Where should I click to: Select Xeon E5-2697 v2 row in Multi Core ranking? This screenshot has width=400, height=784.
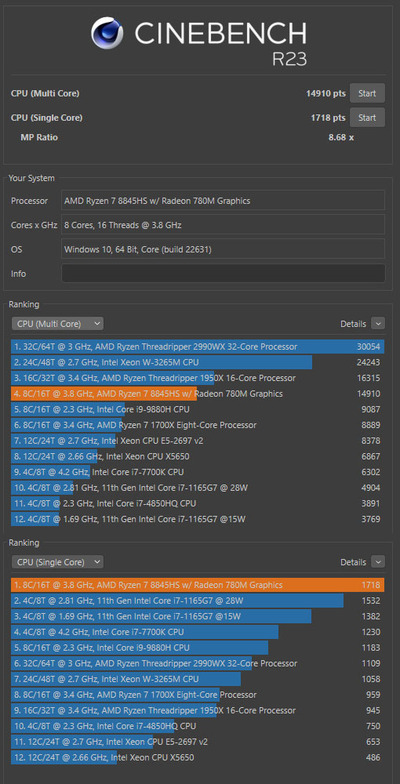(x=198, y=440)
